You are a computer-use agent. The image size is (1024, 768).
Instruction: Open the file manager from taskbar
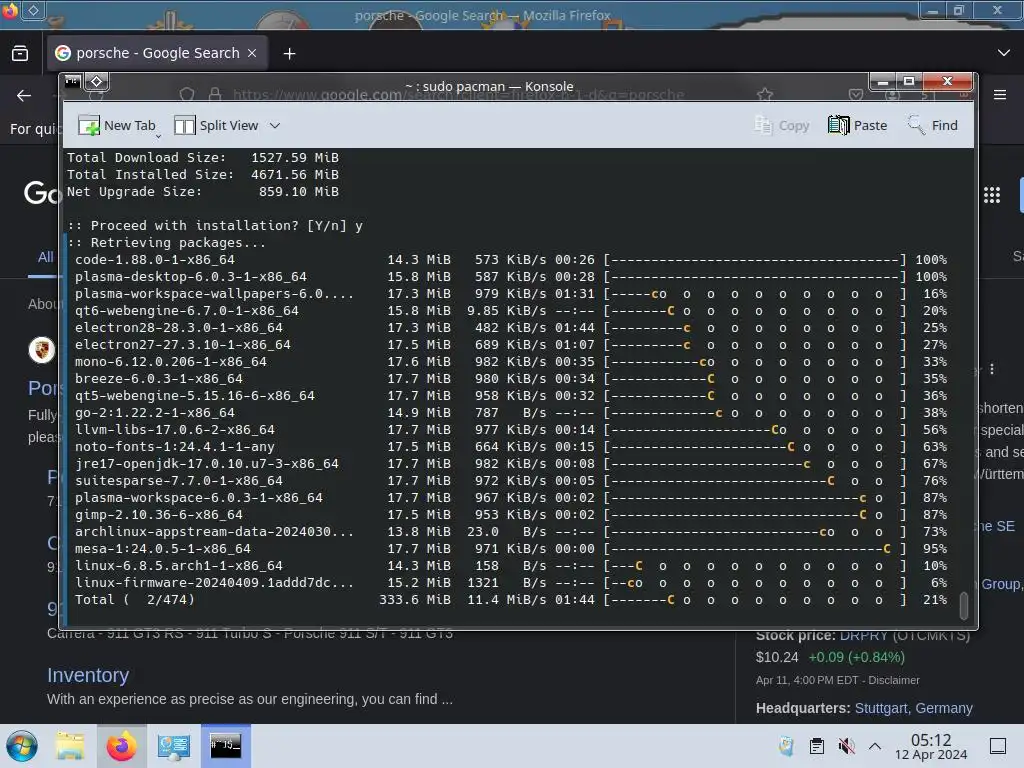(70, 746)
